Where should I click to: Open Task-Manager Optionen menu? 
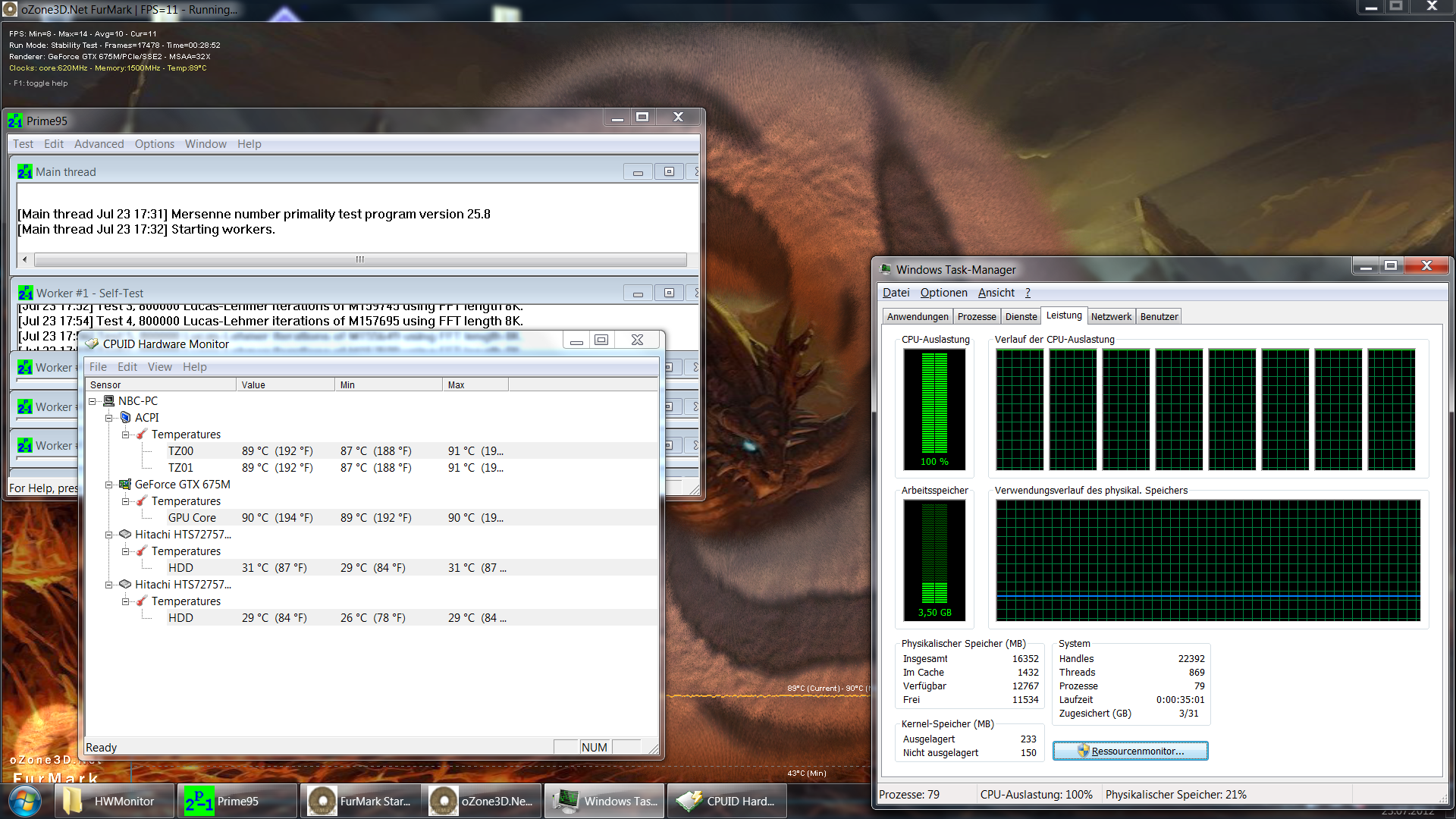[943, 293]
